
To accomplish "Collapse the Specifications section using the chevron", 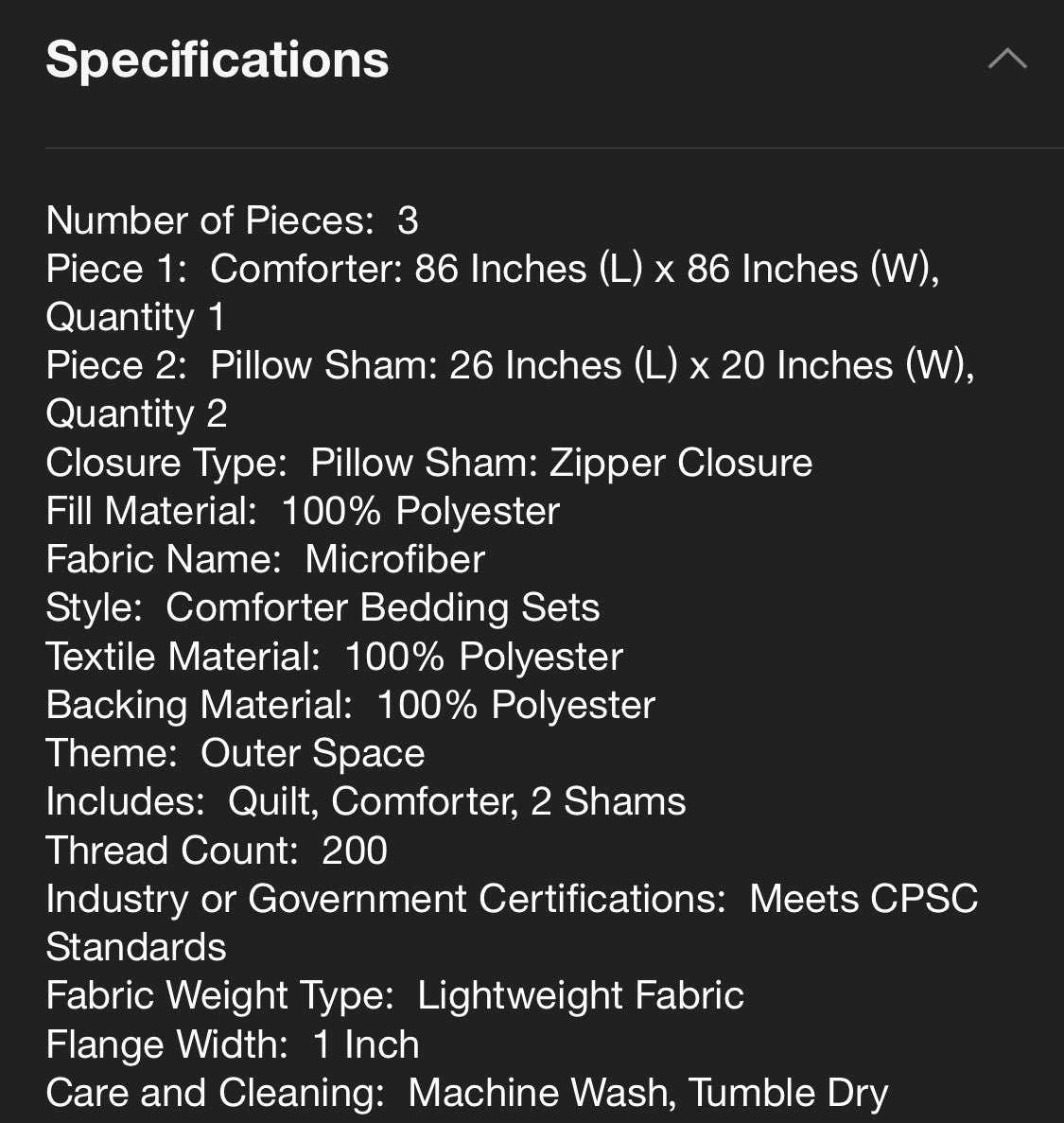I will 1007,59.
